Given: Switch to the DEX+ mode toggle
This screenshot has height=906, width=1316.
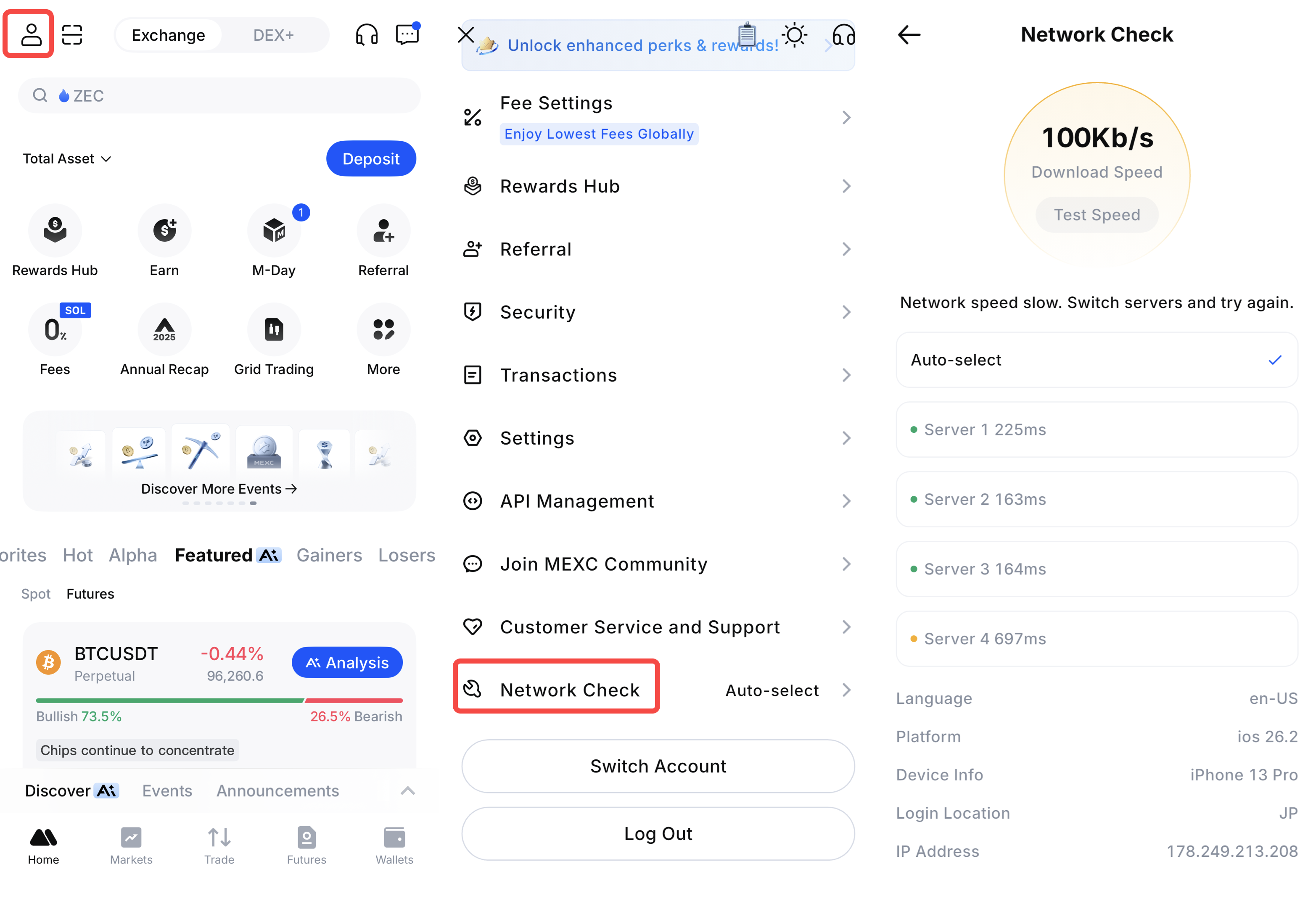Looking at the screenshot, I should click(273, 35).
